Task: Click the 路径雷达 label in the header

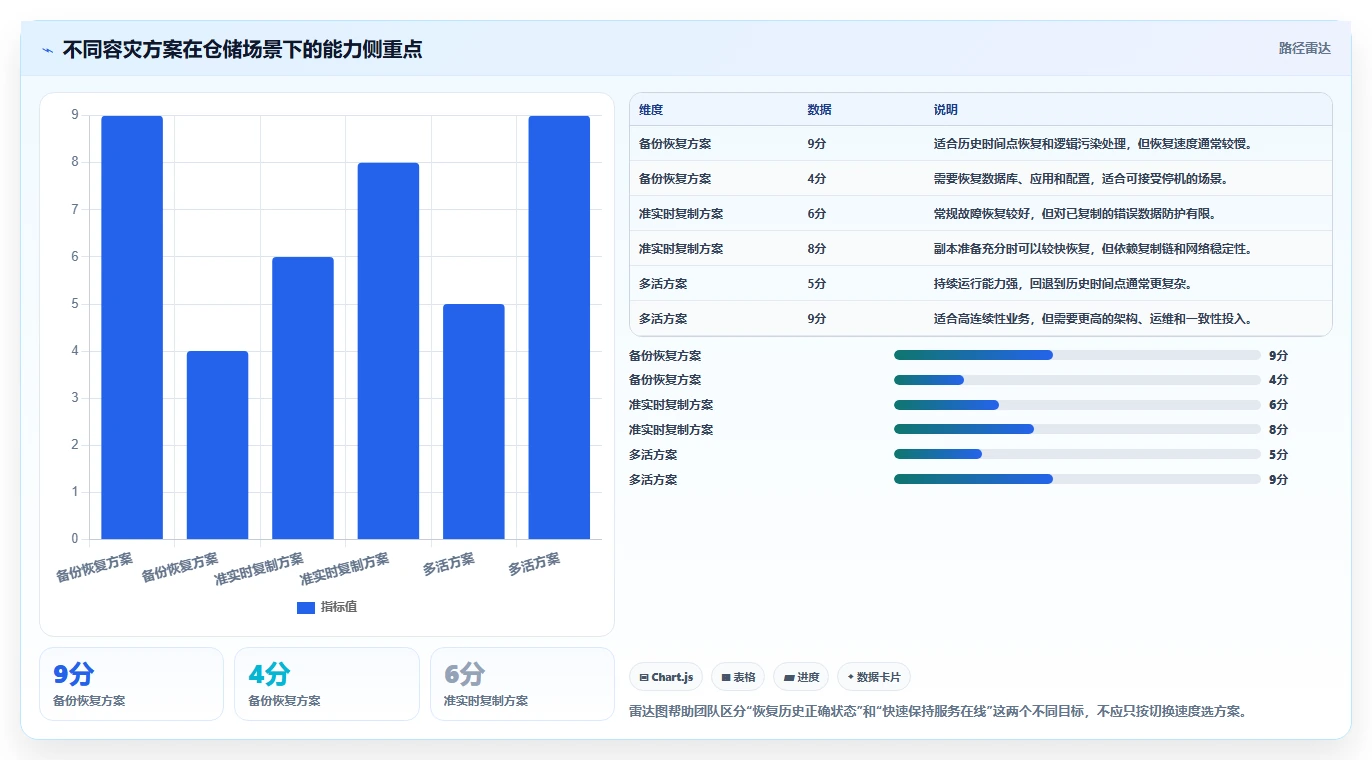Action: [x=1304, y=48]
